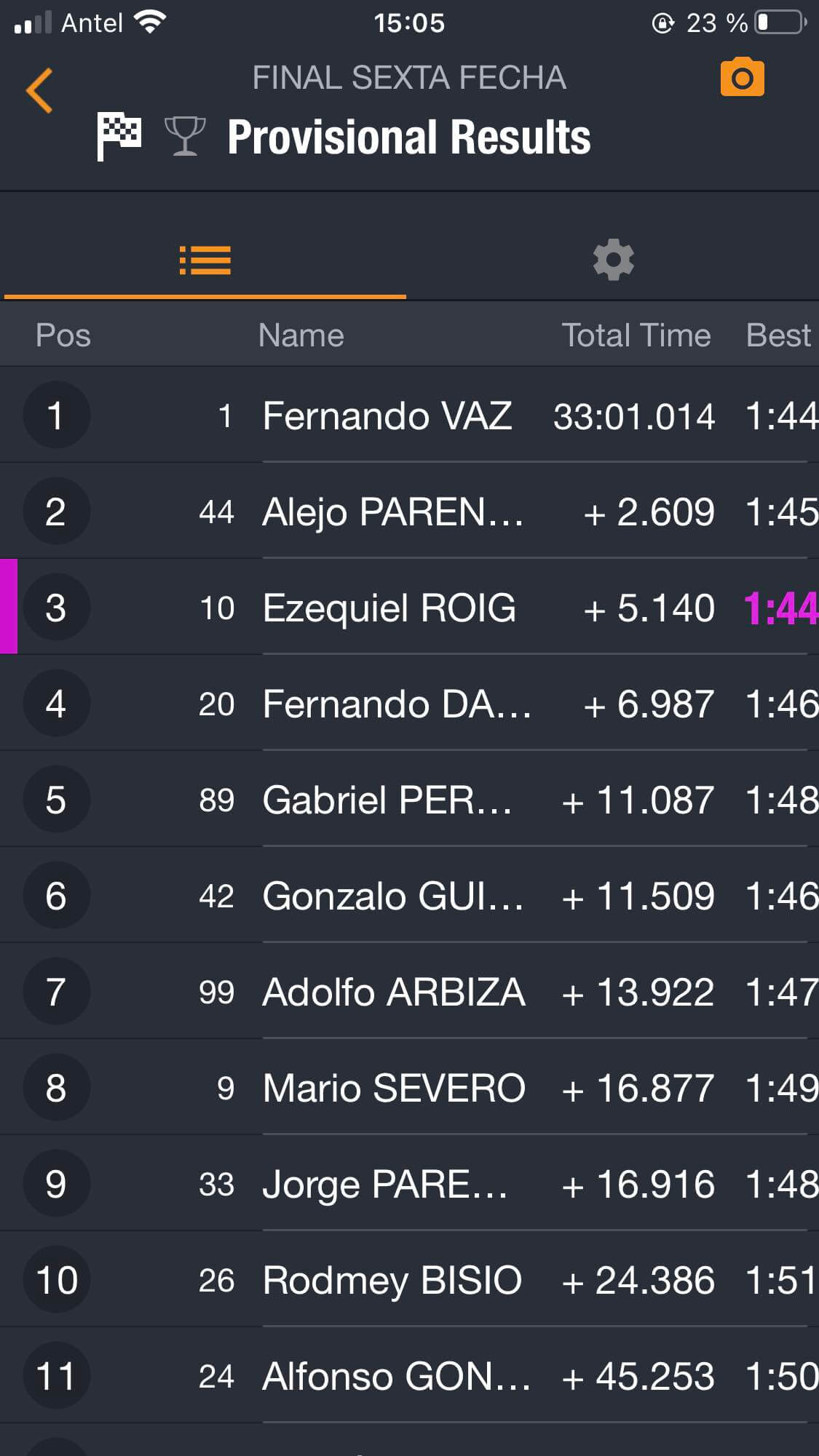
Task: Open Ezequiel ROIG's result row
Action: (409, 608)
